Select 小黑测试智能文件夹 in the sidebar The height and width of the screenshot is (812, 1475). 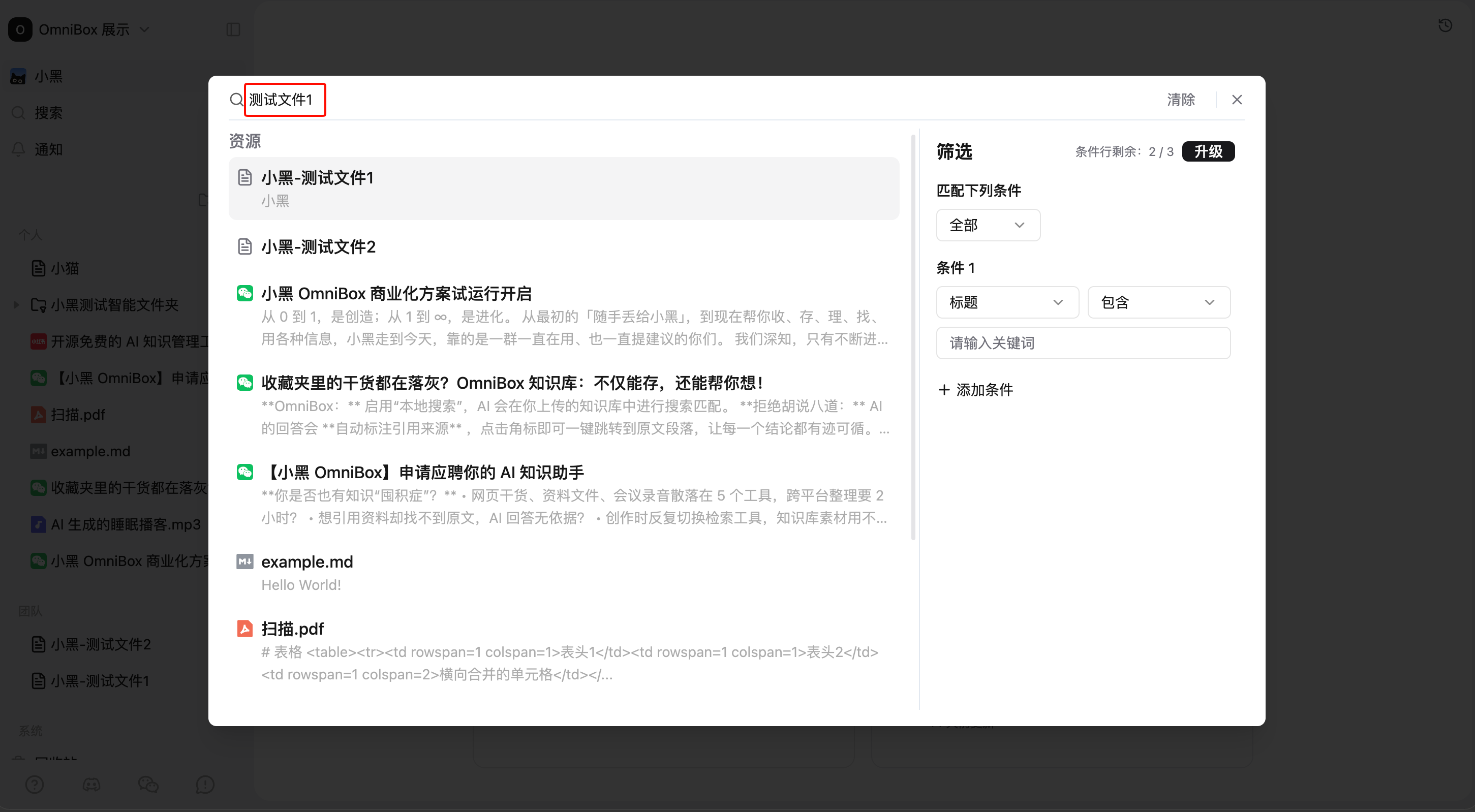click(114, 305)
